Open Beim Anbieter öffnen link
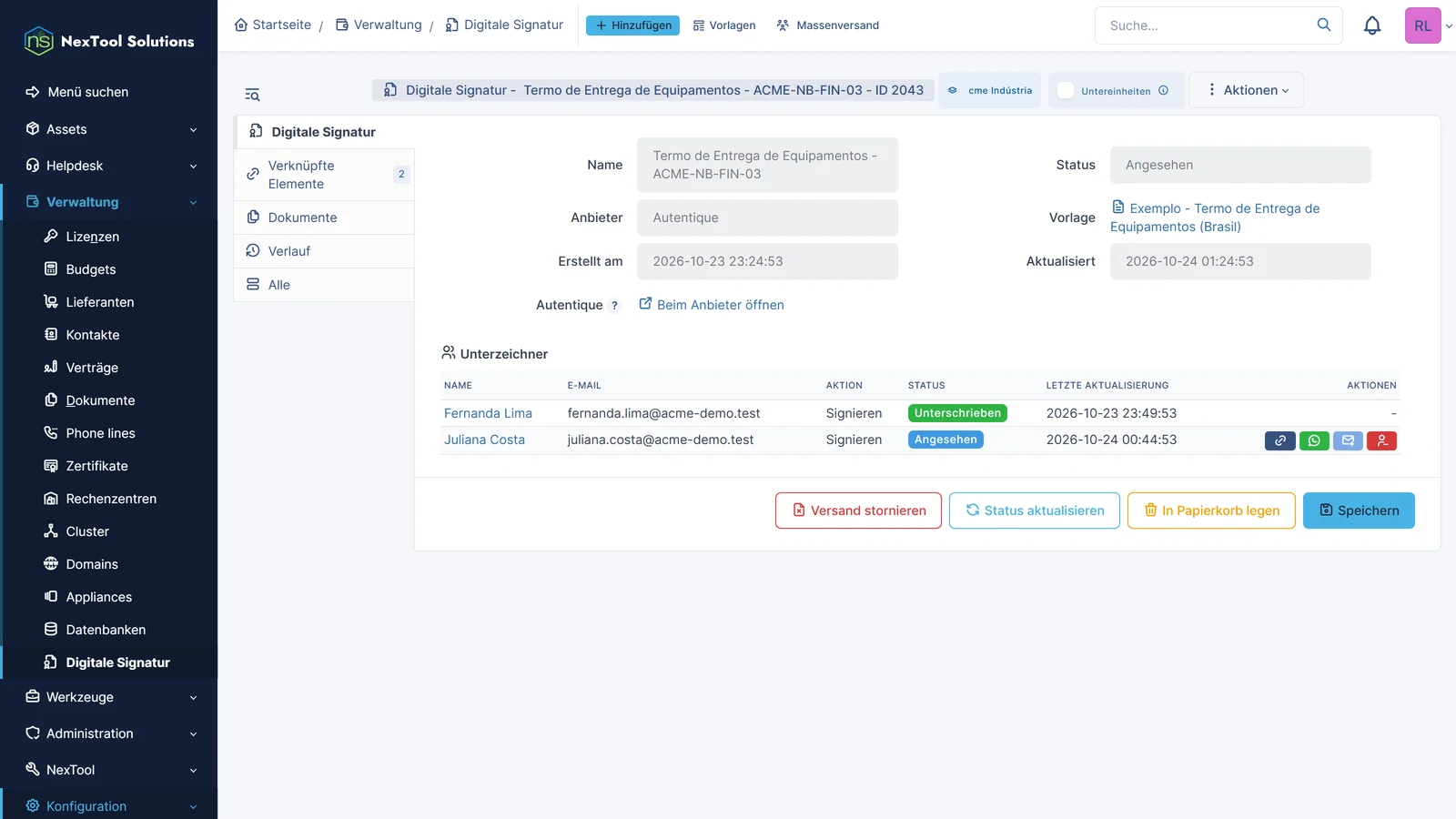The width and height of the screenshot is (1456, 819). coord(712,305)
